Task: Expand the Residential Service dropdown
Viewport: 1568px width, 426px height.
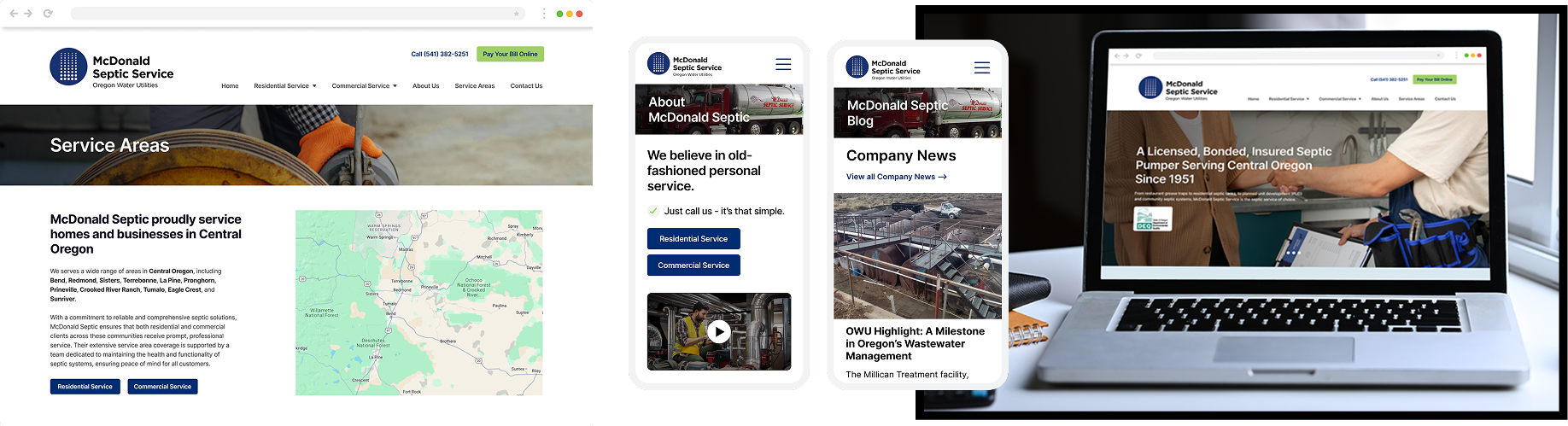Action: 285,86
